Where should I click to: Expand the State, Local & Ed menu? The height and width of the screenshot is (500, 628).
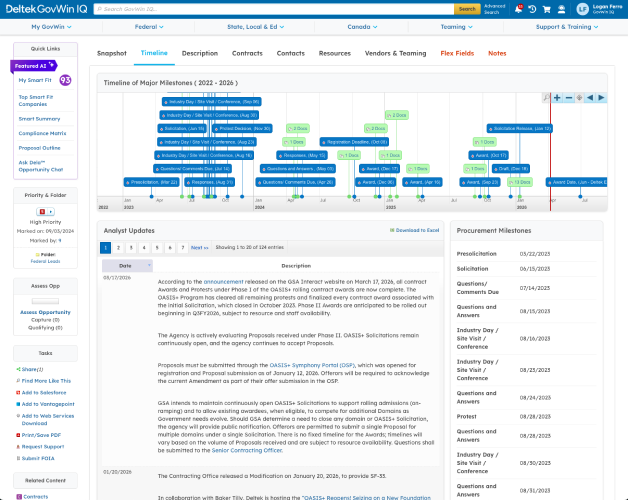[256, 27]
